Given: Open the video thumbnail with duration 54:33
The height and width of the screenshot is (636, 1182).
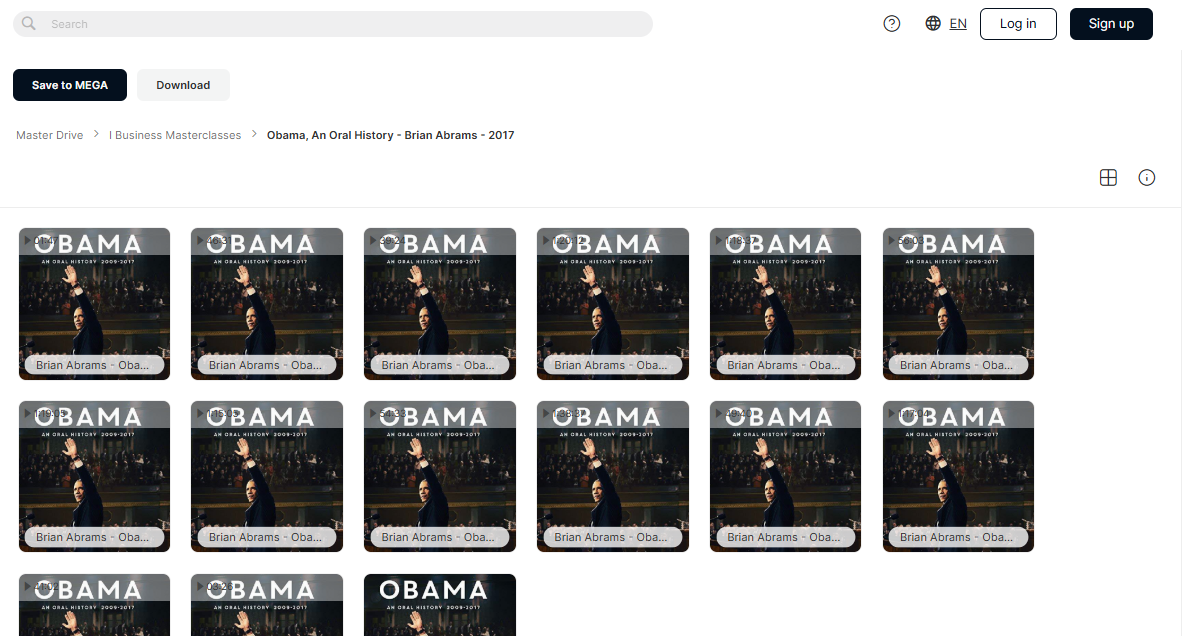Looking at the screenshot, I should coord(439,476).
